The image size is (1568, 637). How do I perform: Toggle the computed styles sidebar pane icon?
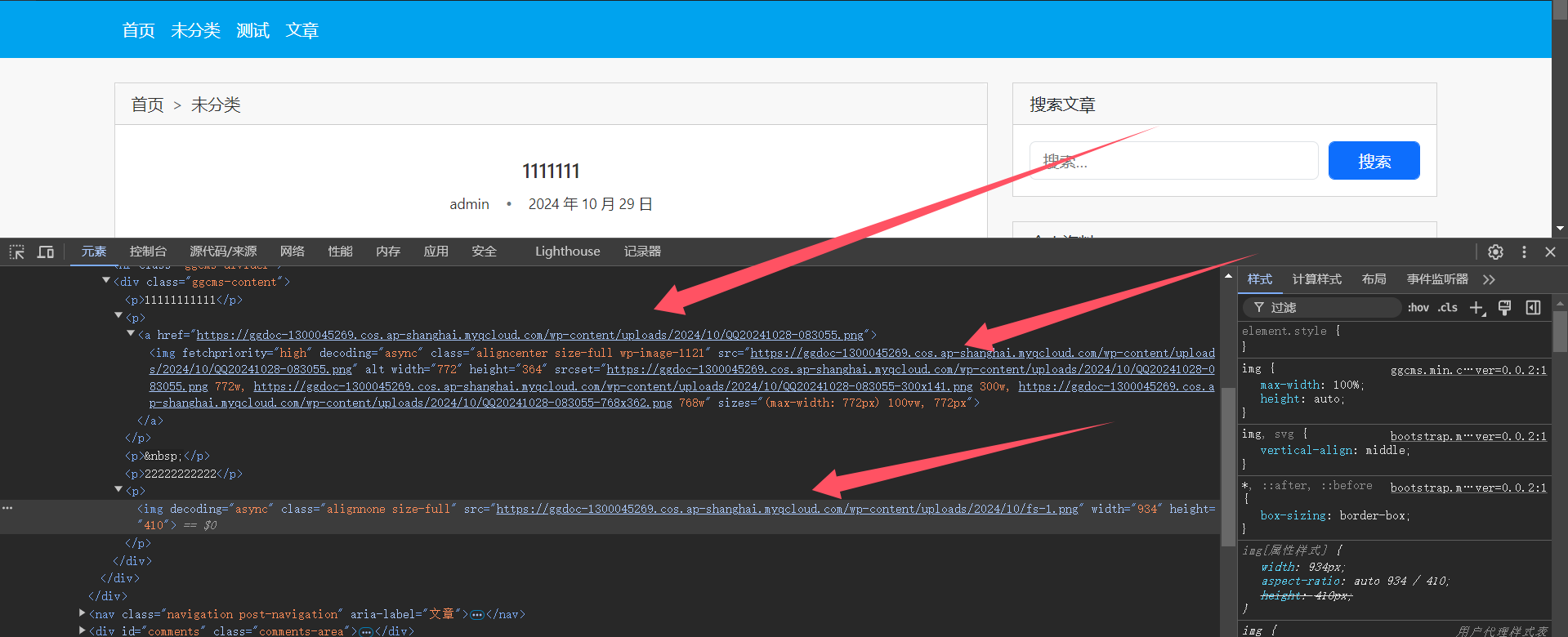tap(1533, 308)
